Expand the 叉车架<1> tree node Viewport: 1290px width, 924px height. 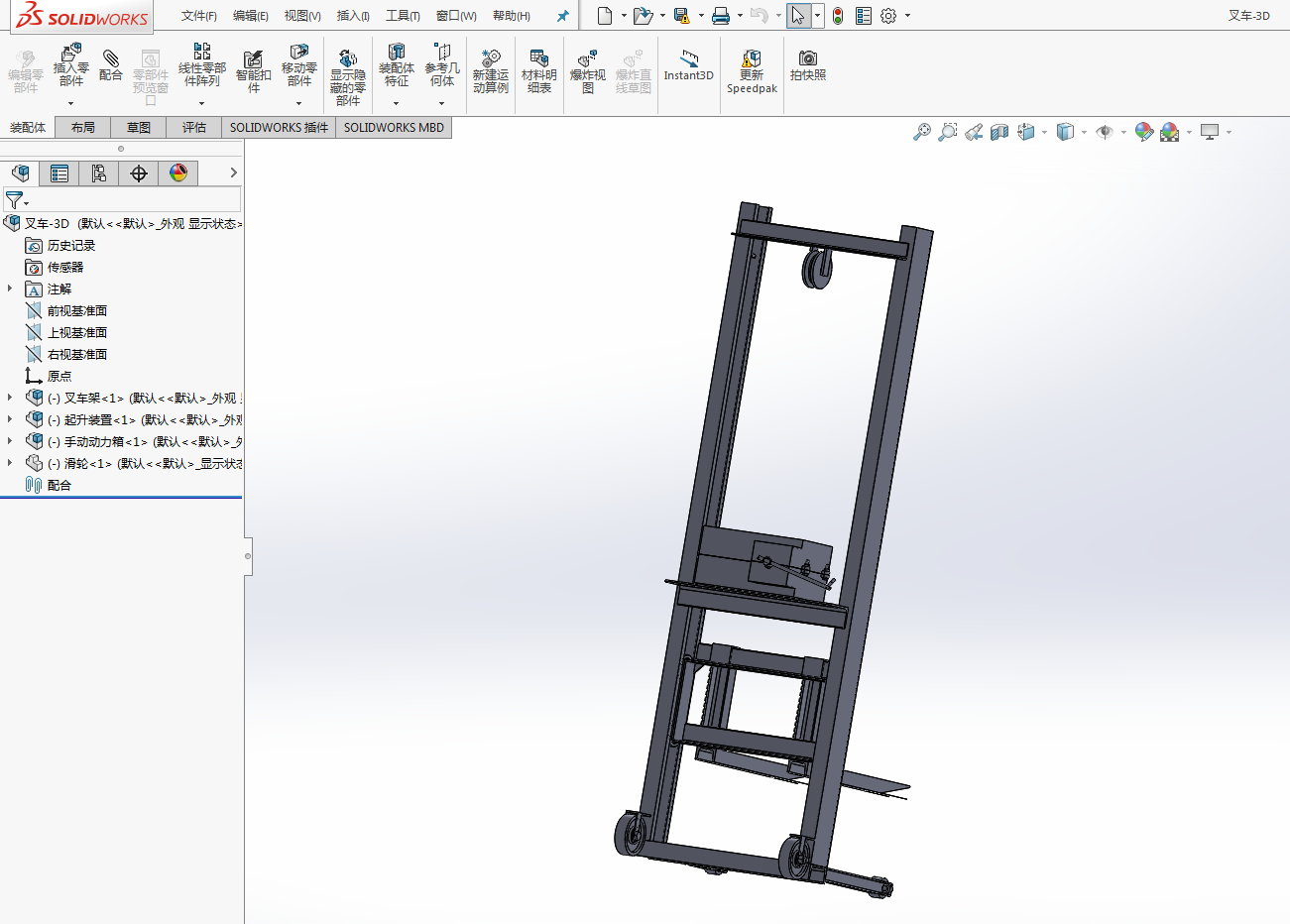click(10, 398)
